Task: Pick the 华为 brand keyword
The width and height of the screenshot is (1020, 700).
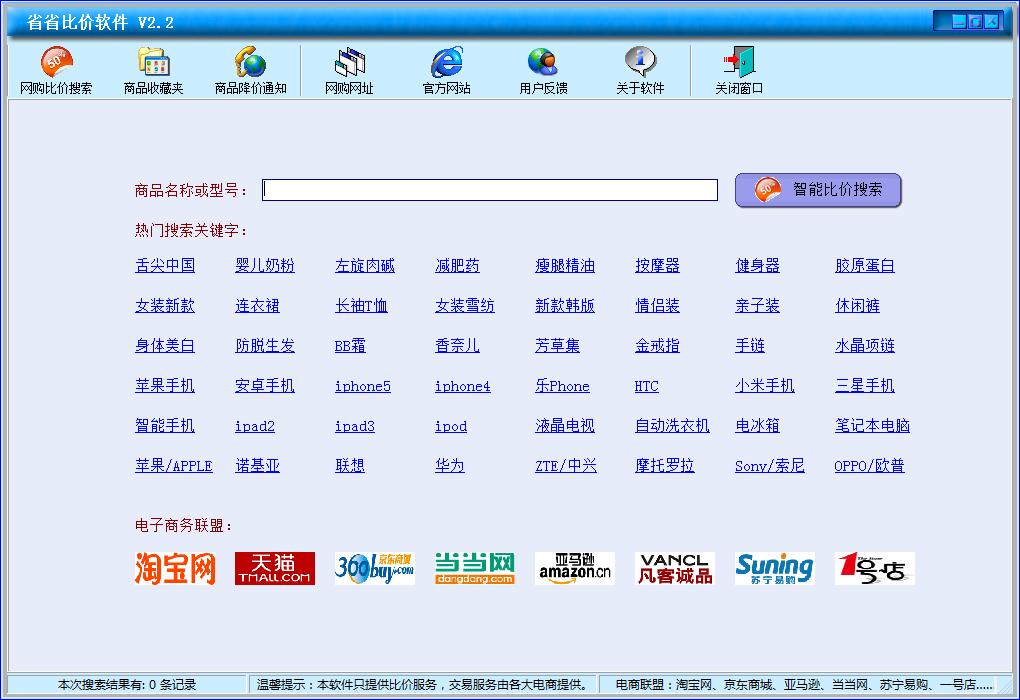Action: pos(450,466)
